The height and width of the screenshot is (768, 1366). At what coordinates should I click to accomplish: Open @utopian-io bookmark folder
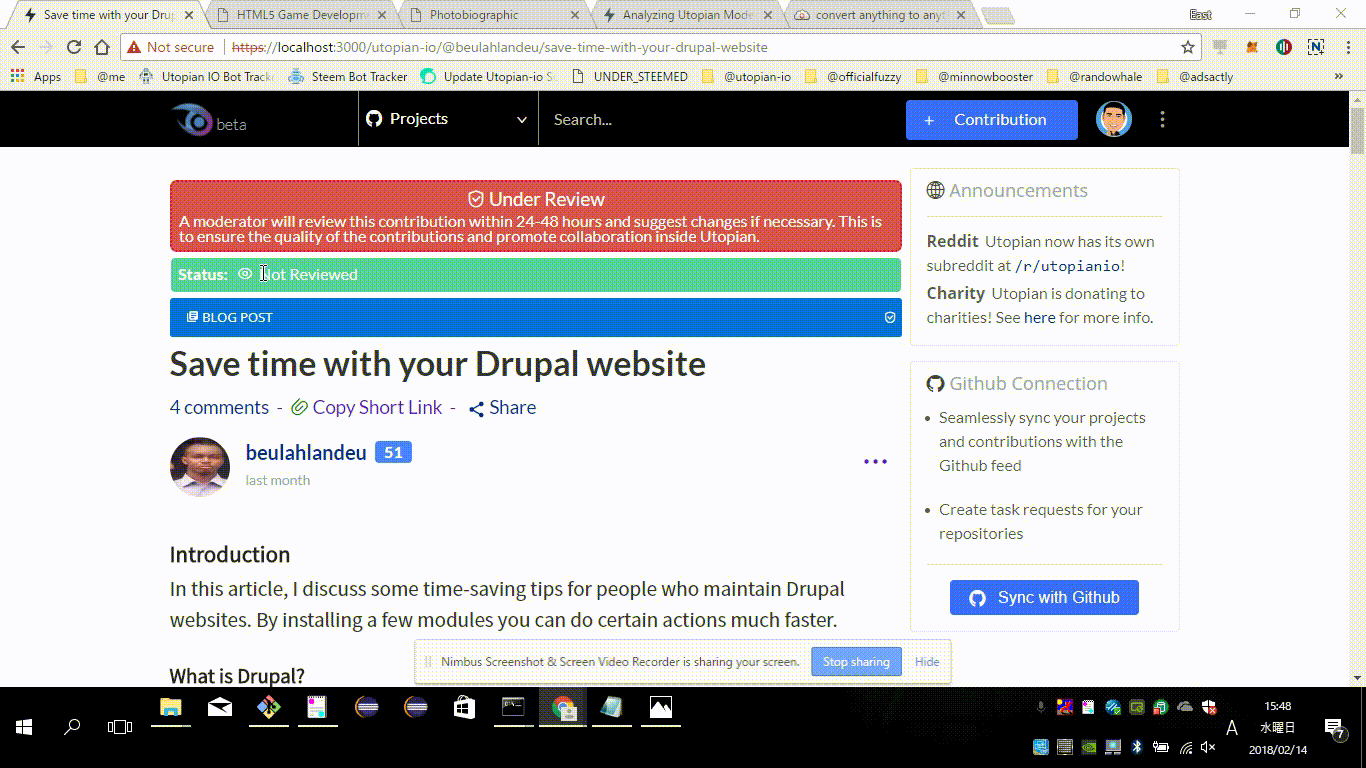point(746,76)
